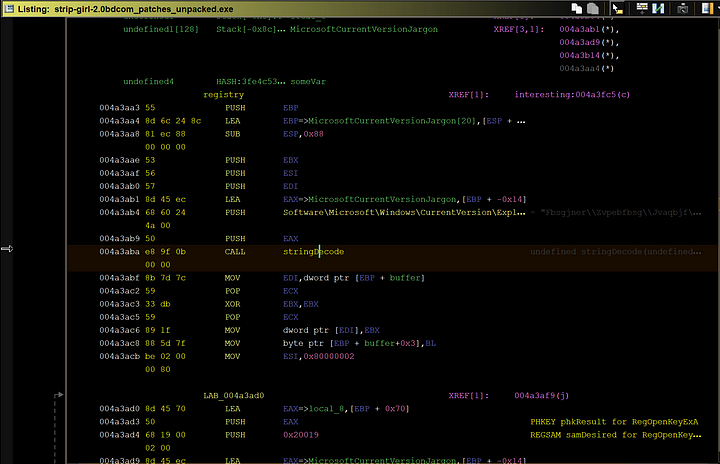The height and width of the screenshot is (464, 720).
Task: Click PHKEY phkResult for RegOpenKeyExA comment
Action: [x=614, y=422]
